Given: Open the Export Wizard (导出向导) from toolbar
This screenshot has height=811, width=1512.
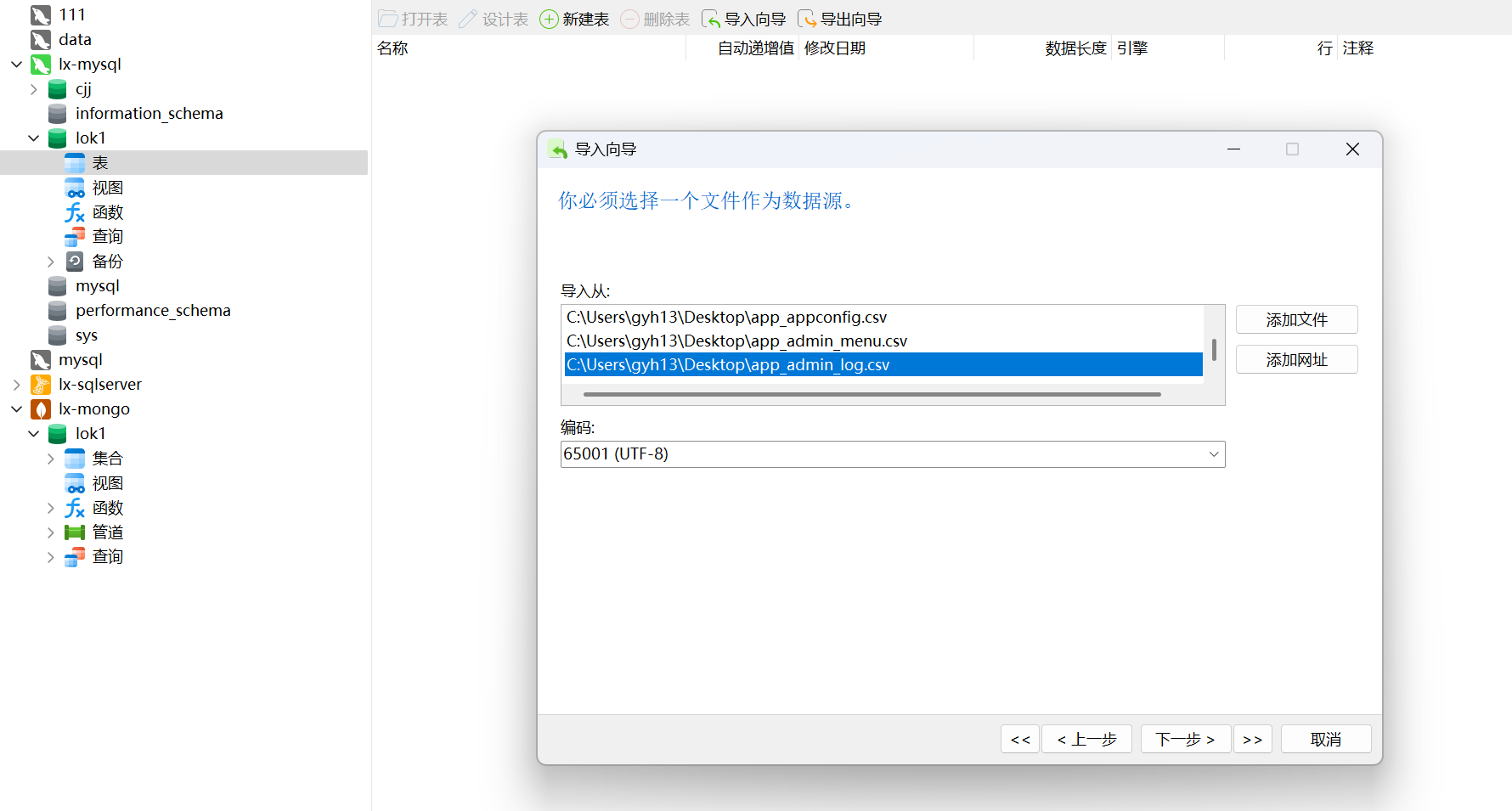Looking at the screenshot, I should [x=807, y=20].
